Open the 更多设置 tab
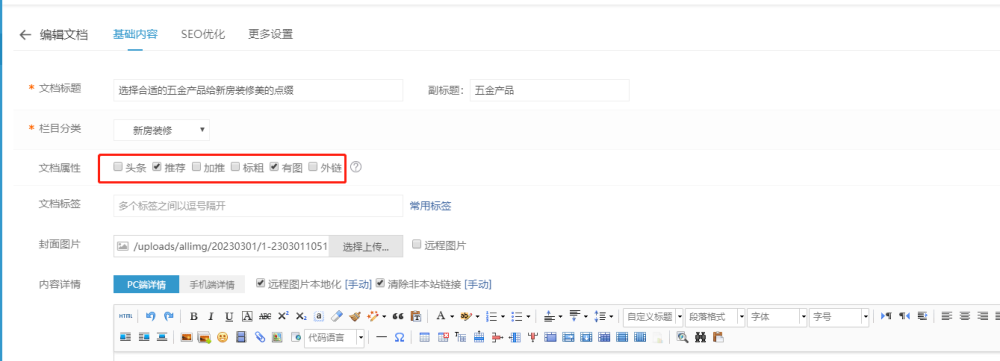Screen dimensions: 1000x361 pyautogui.click(x=270, y=34)
